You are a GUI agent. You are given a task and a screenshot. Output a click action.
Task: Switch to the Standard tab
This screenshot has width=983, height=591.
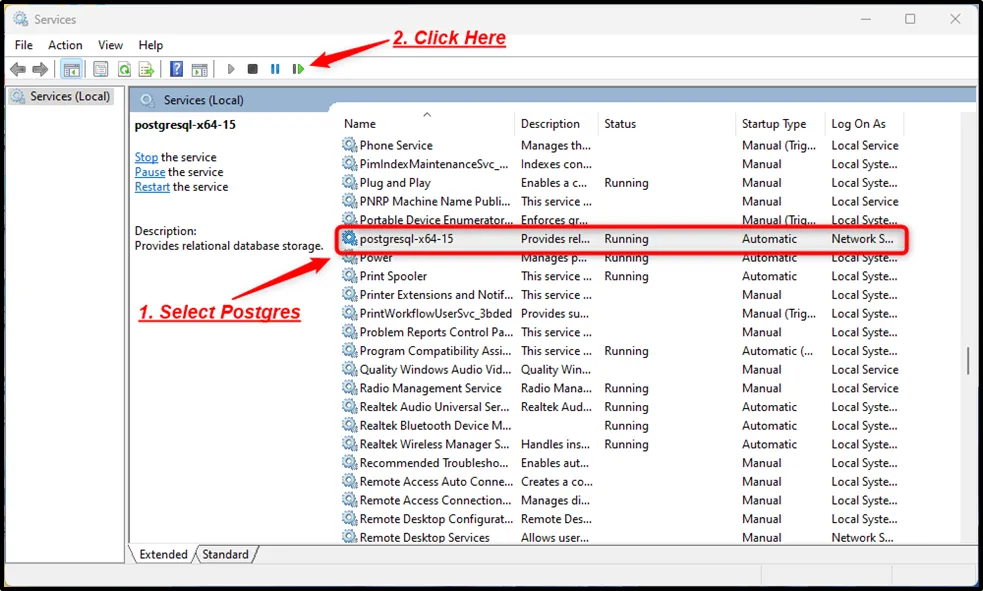[x=225, y=554]
